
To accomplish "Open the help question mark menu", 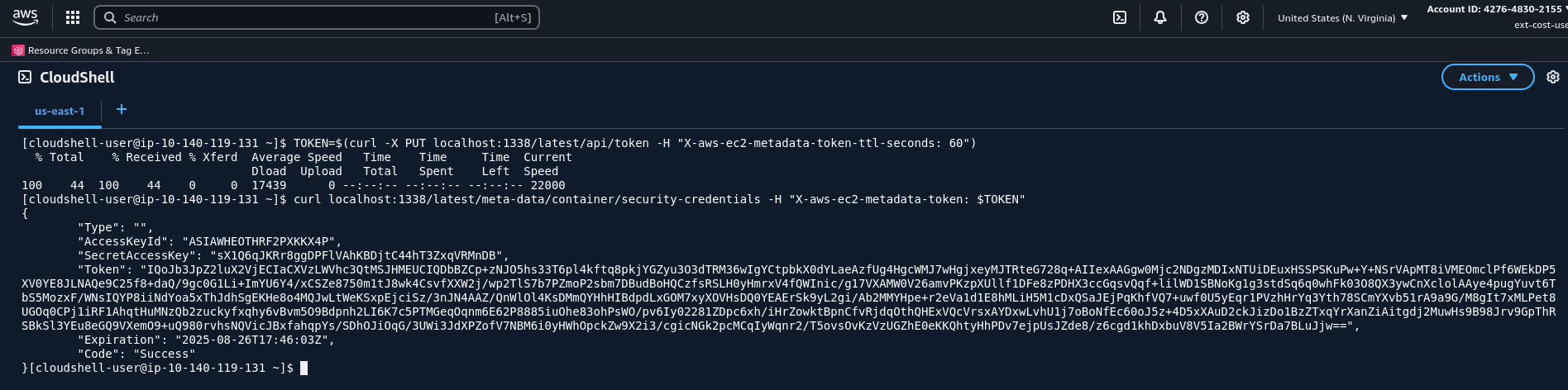I will 1202,17.
